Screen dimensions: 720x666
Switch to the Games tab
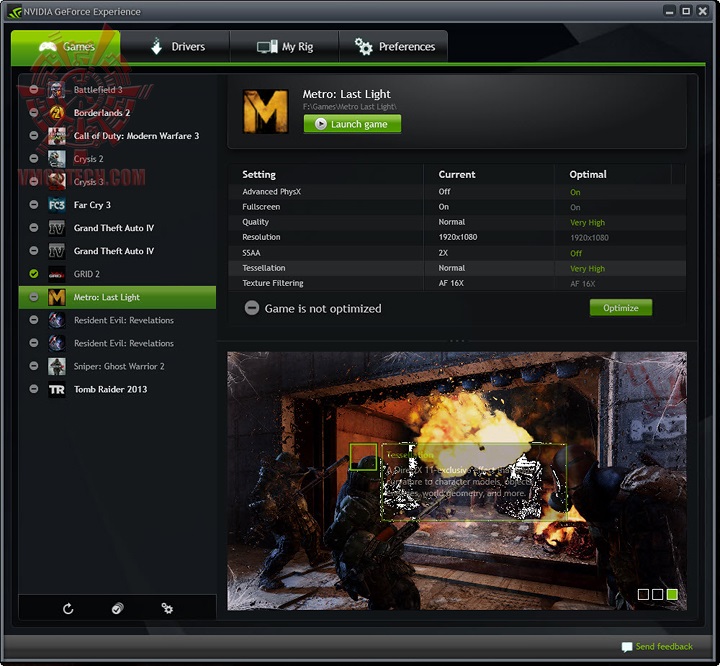(66, 47)
